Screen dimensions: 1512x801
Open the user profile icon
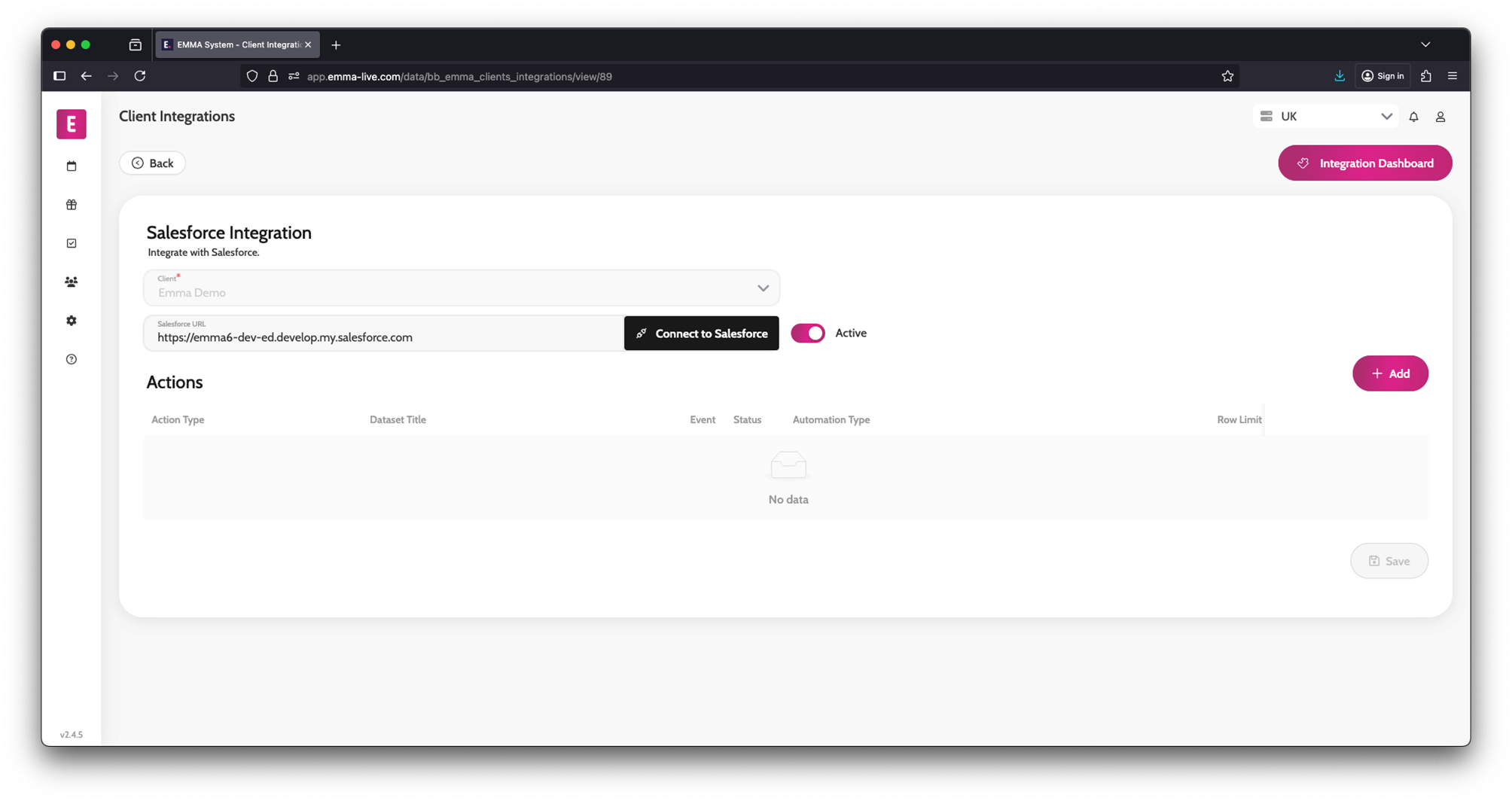1440,117
